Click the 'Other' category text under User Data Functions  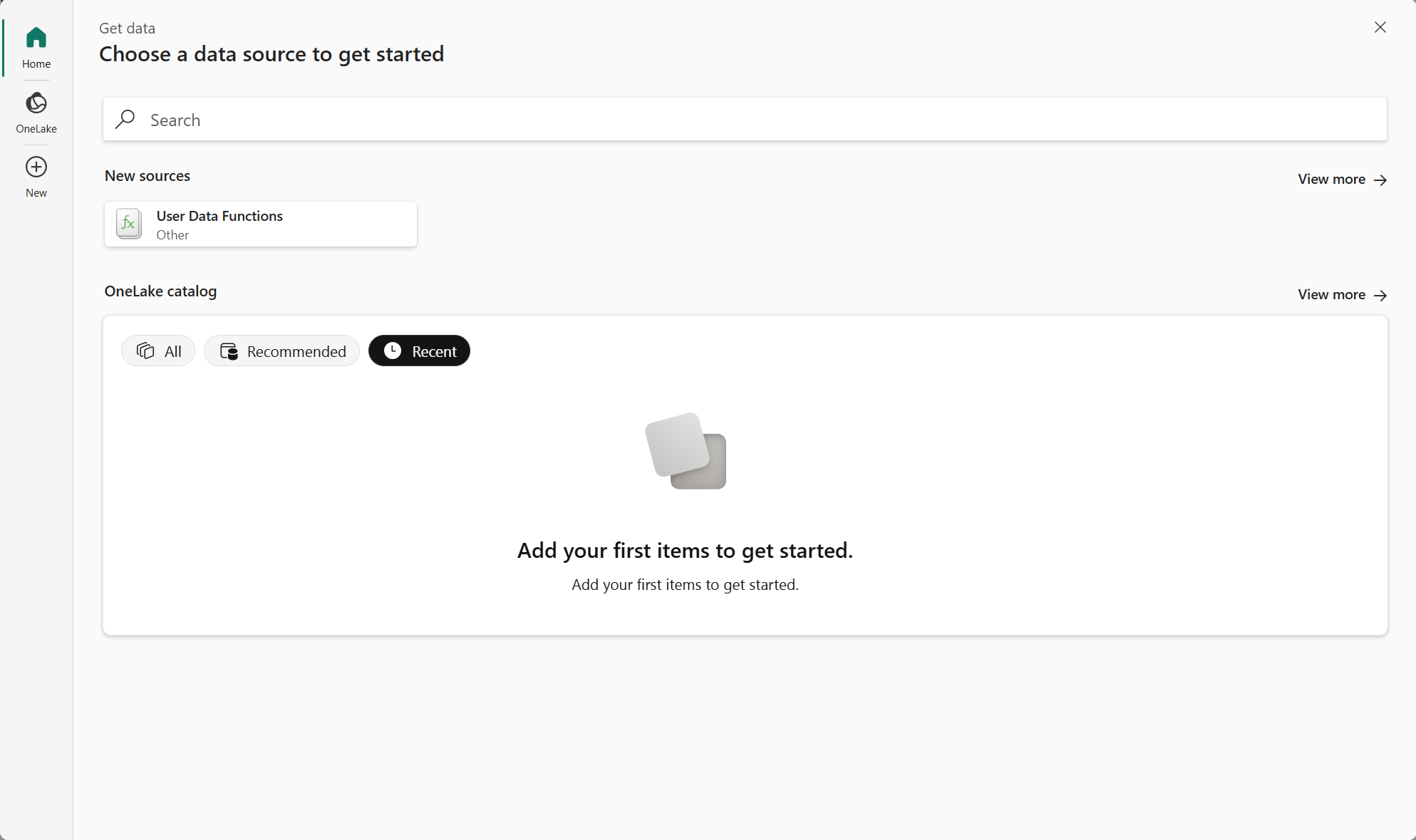(172, 235)
